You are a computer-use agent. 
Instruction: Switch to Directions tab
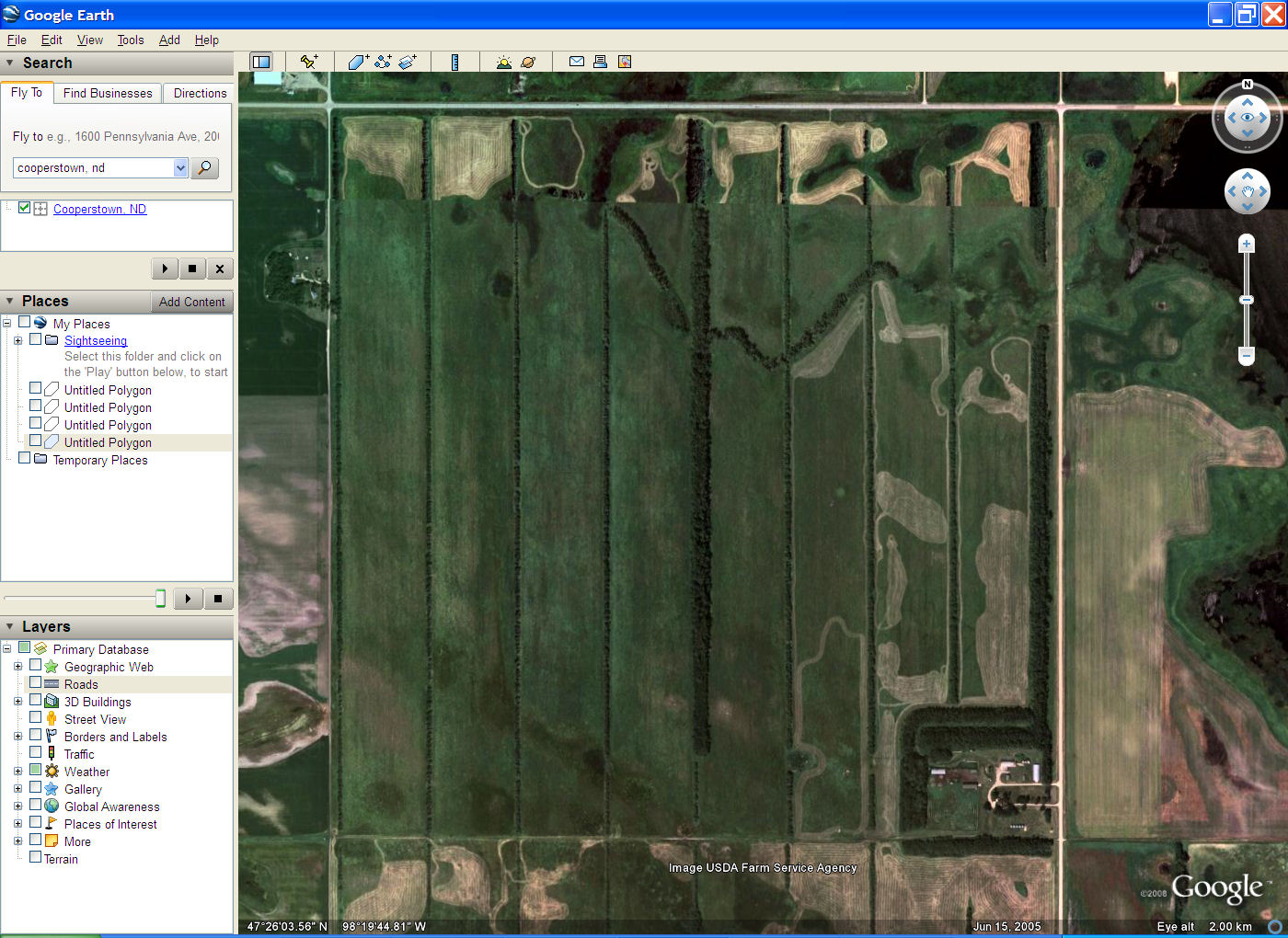click(x=200, y=93)
